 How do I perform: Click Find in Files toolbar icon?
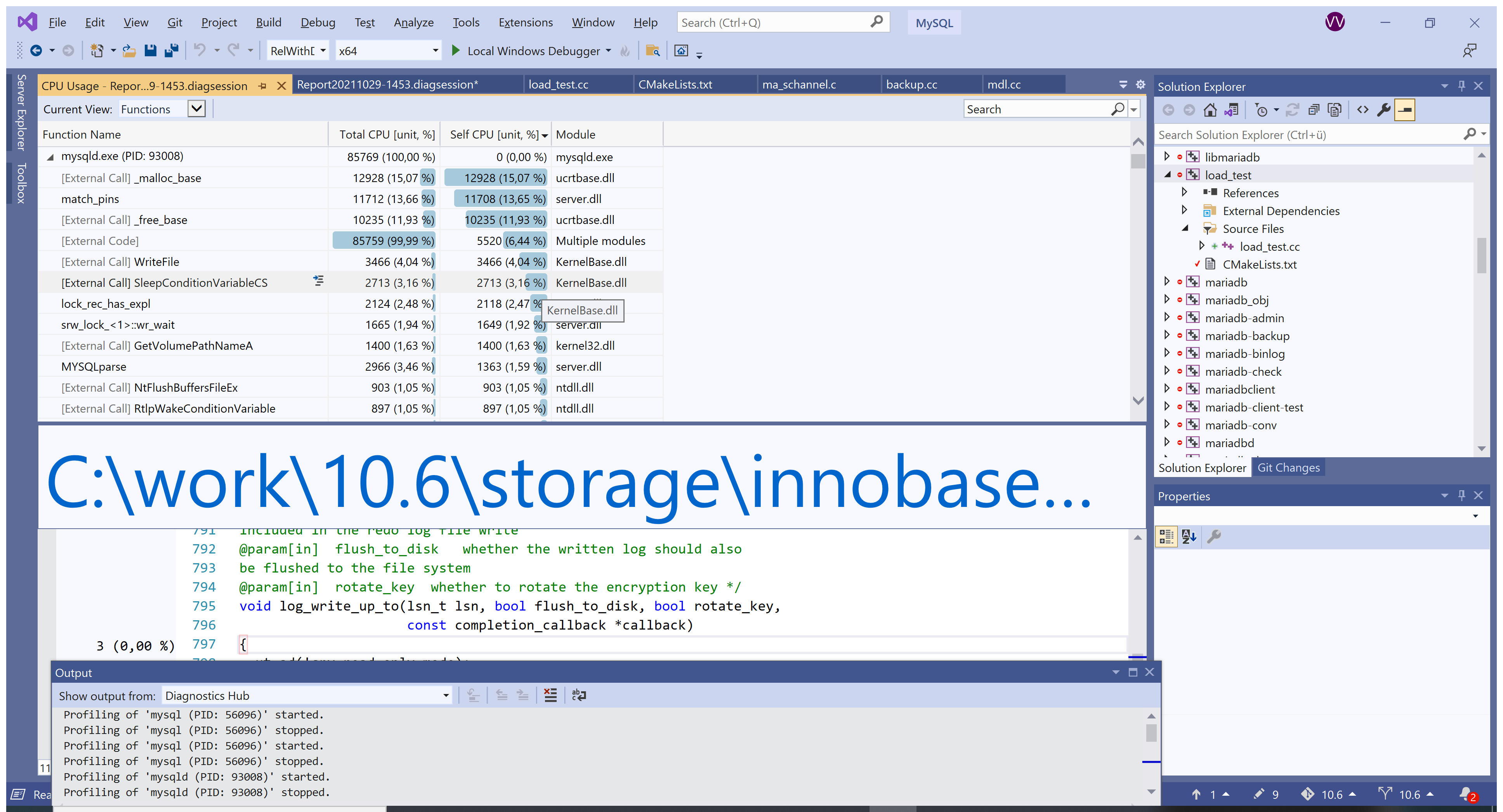[653, 51]
